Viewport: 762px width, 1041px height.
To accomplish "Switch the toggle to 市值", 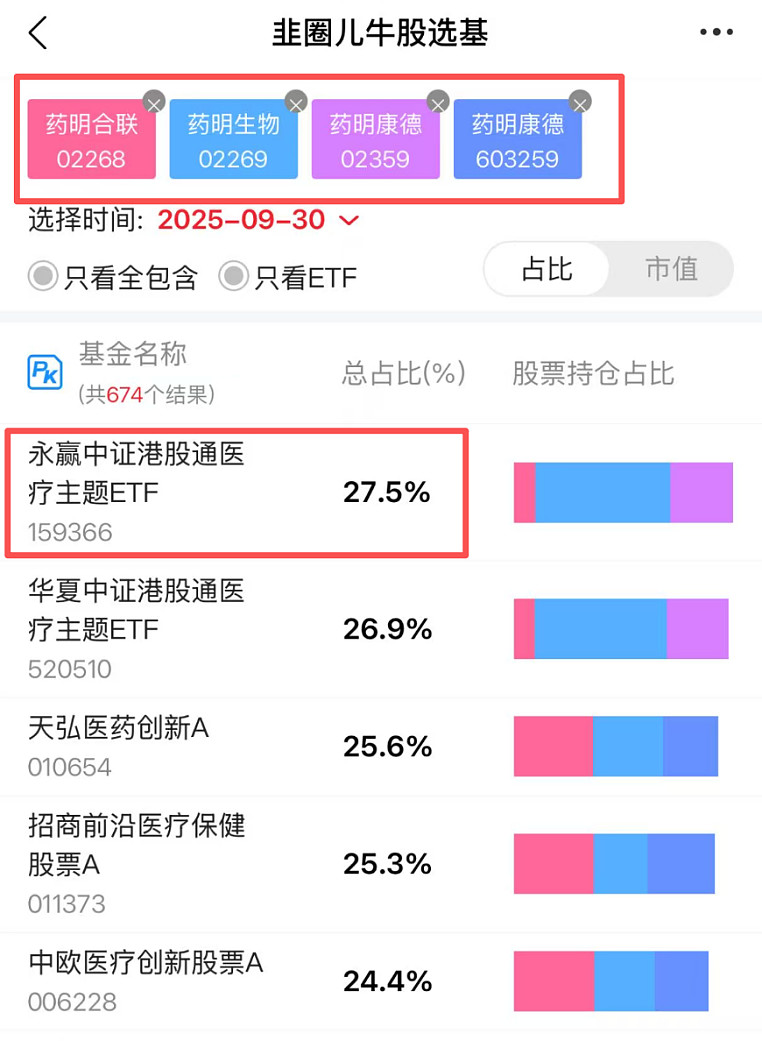I will point(671,269).
